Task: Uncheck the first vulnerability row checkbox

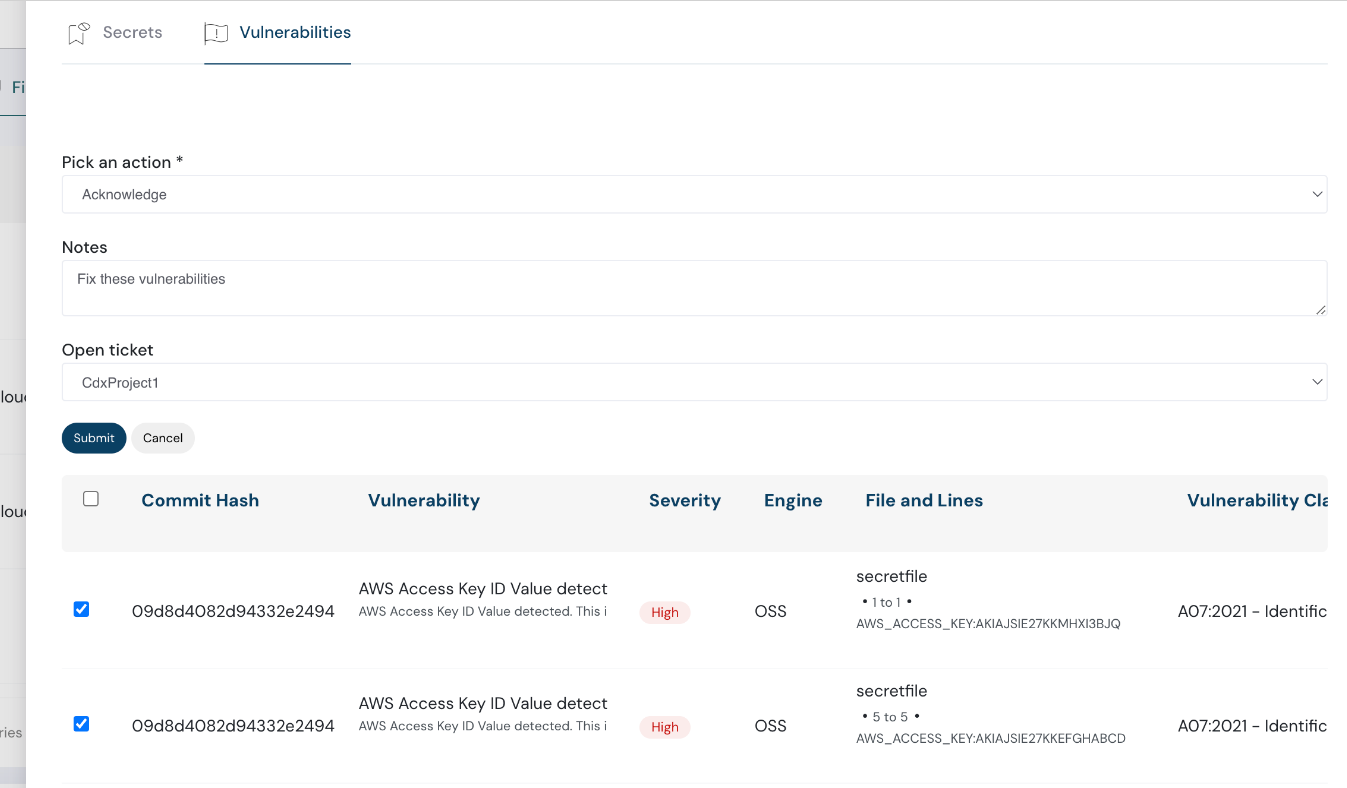Action: (x=82, y=609)
